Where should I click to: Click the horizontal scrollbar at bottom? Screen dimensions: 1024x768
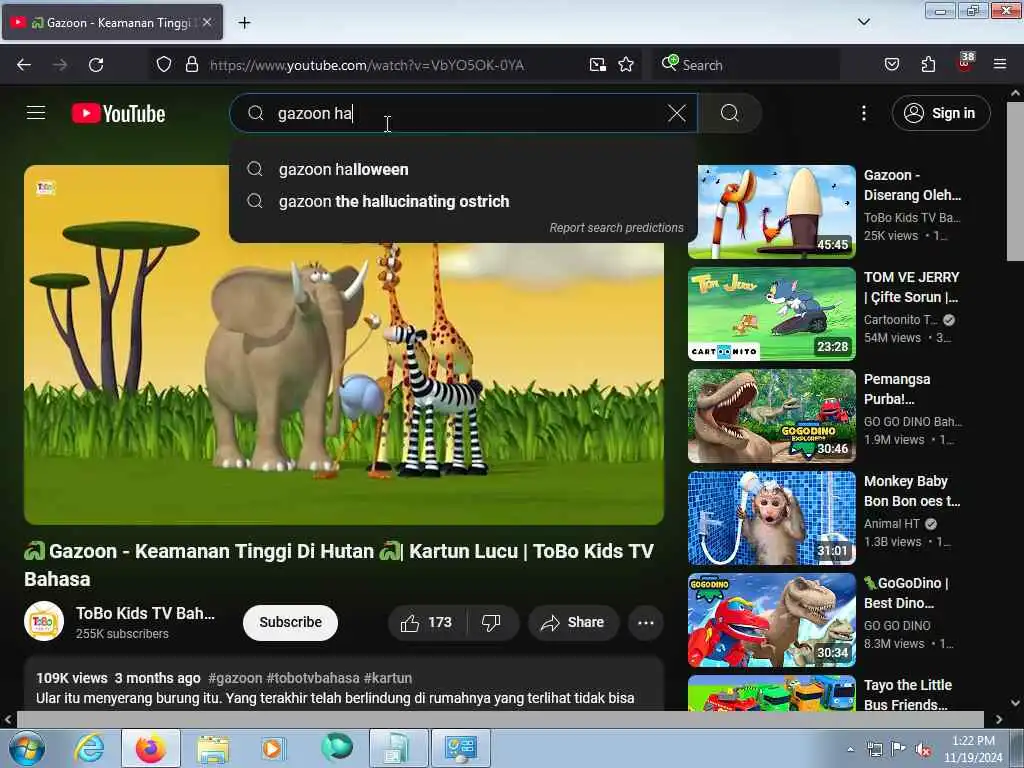click(x=500, y=719)
